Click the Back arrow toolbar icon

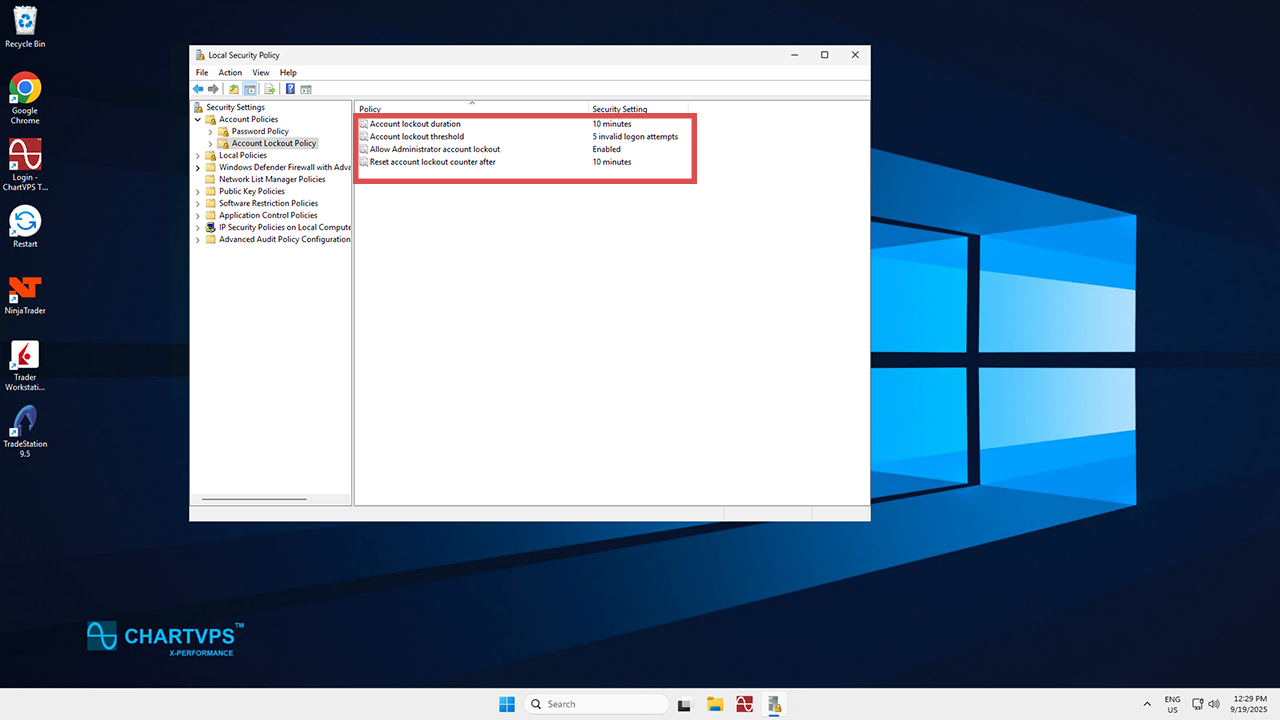click(198, 89)
